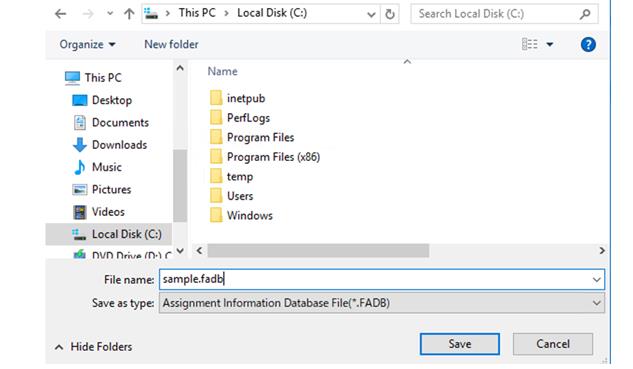Navigate up one folder level arrow
The width and height of the screenshot is (633, 369).
coord(129,14)
